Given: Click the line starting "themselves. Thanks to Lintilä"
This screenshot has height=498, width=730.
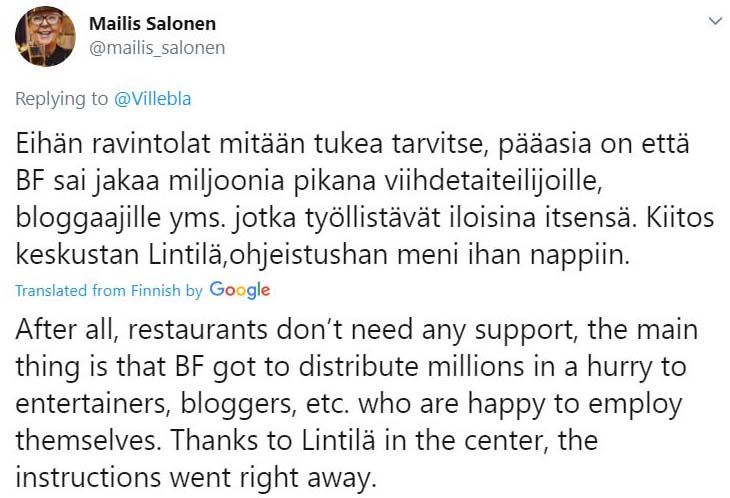Looking at the screenshot, I should pyautogui.click(x=307, y=440).
